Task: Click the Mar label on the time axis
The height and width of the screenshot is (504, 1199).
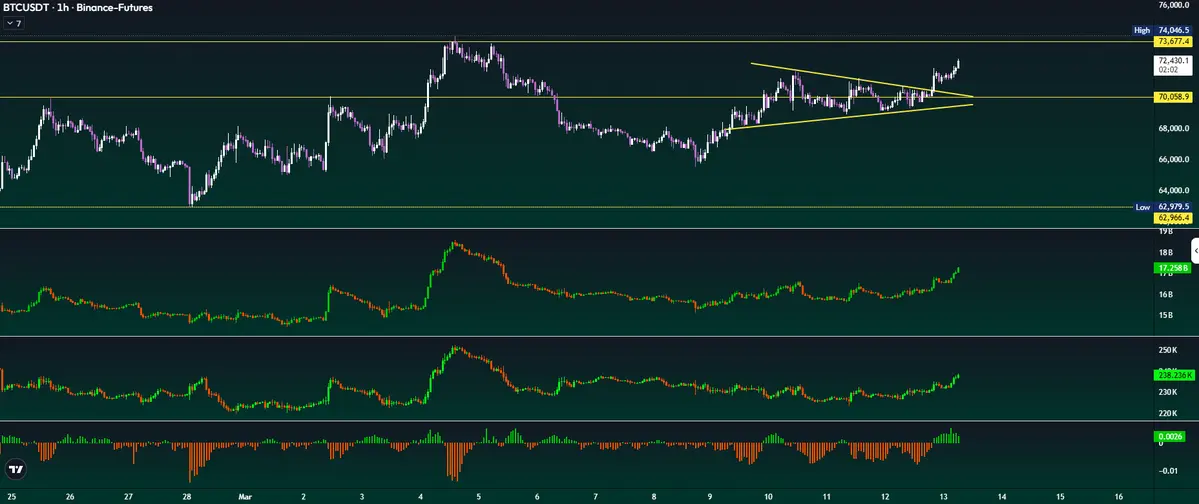Action: (x=245, y=496)
